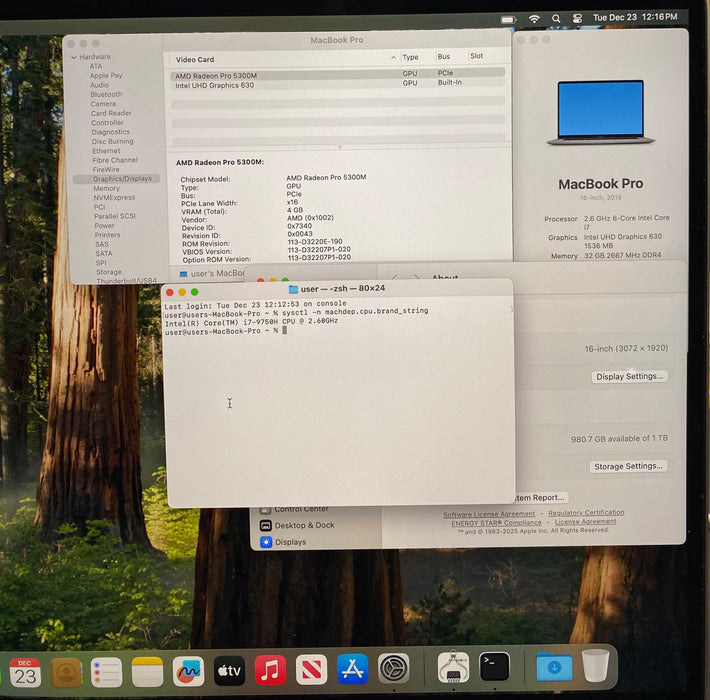Click the Desktop & Dock sidebar icon
710x700 pixels.
tap(266, 526)
